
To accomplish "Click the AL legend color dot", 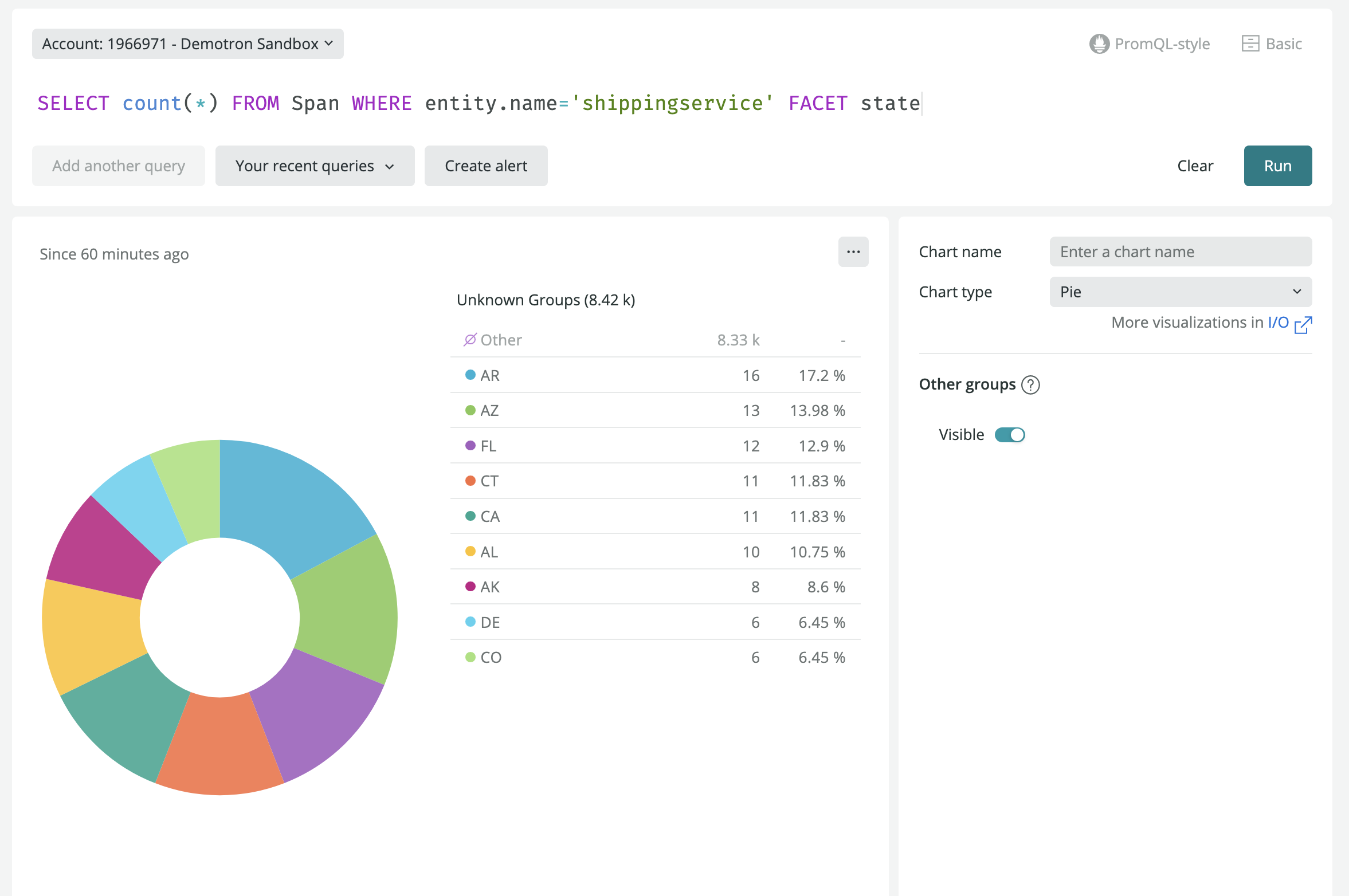I will [470, 551].
